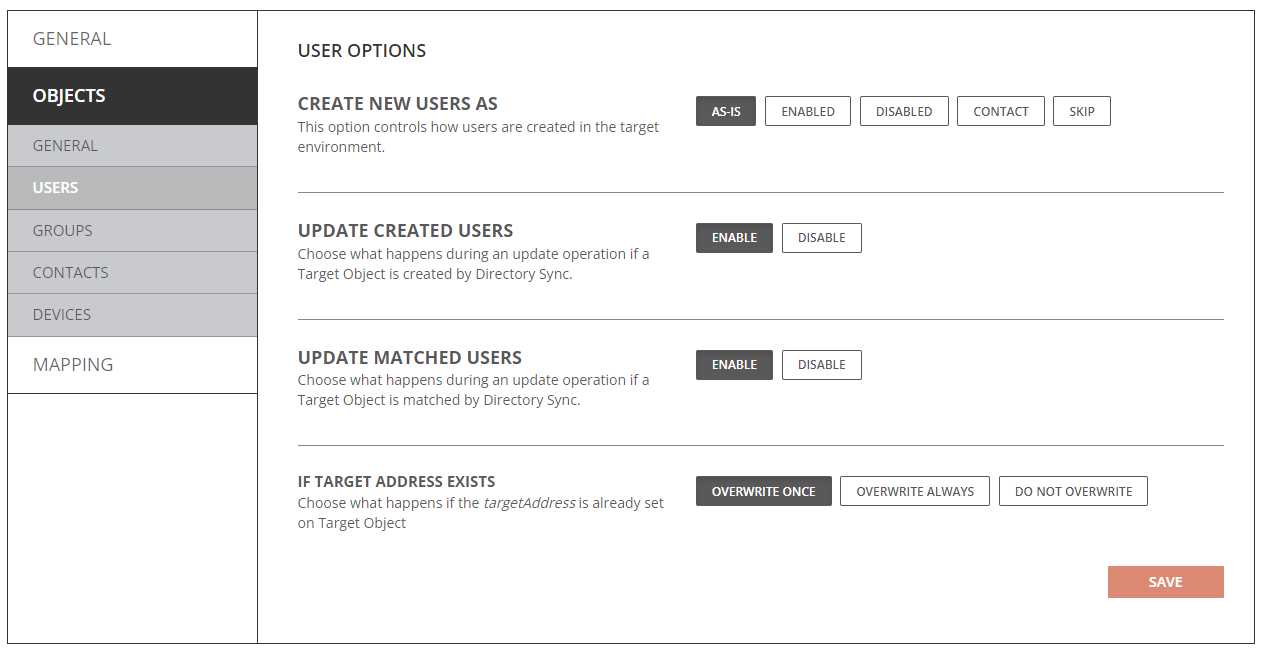Click the SAVE button

coord(1165,582)
